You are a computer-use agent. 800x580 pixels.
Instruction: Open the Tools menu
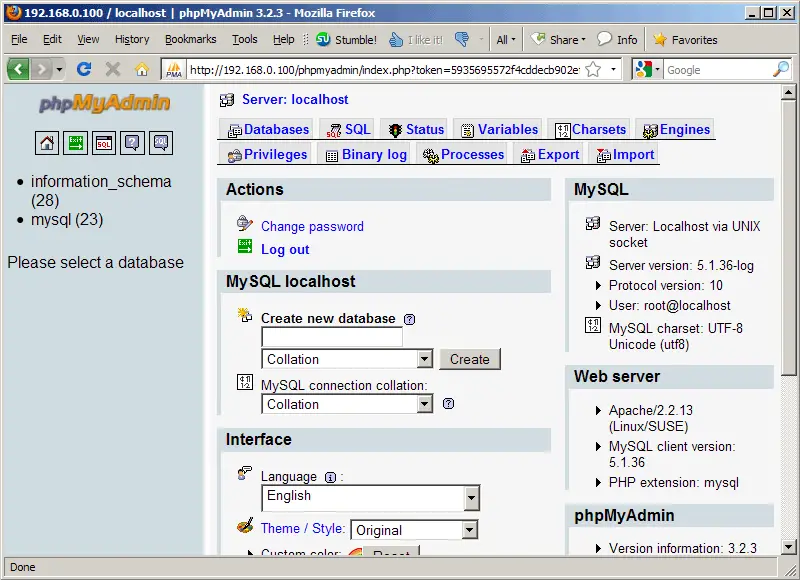[x=244, y=39]
